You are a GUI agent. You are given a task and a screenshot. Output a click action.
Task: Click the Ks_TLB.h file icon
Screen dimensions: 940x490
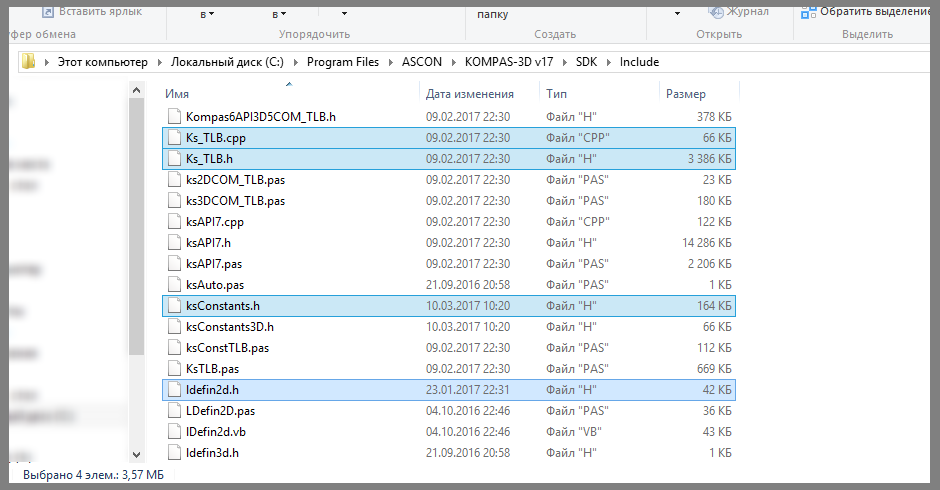174,158
